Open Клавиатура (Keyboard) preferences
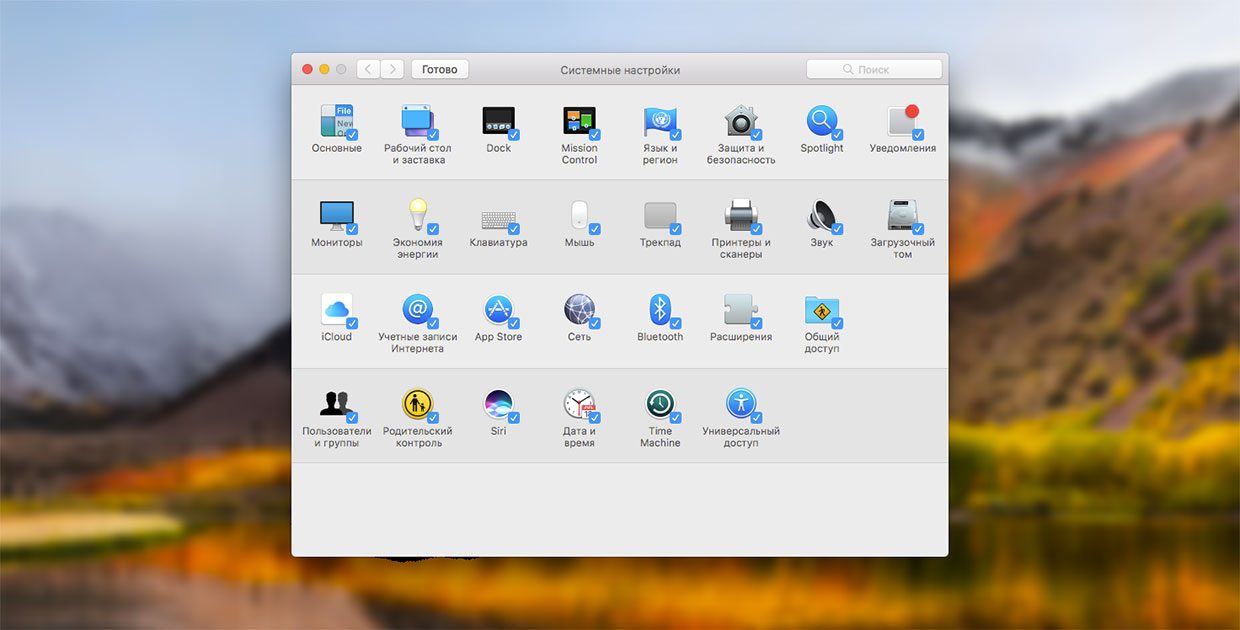This screenshot has height=630, width=1240. tap(498, 214)
